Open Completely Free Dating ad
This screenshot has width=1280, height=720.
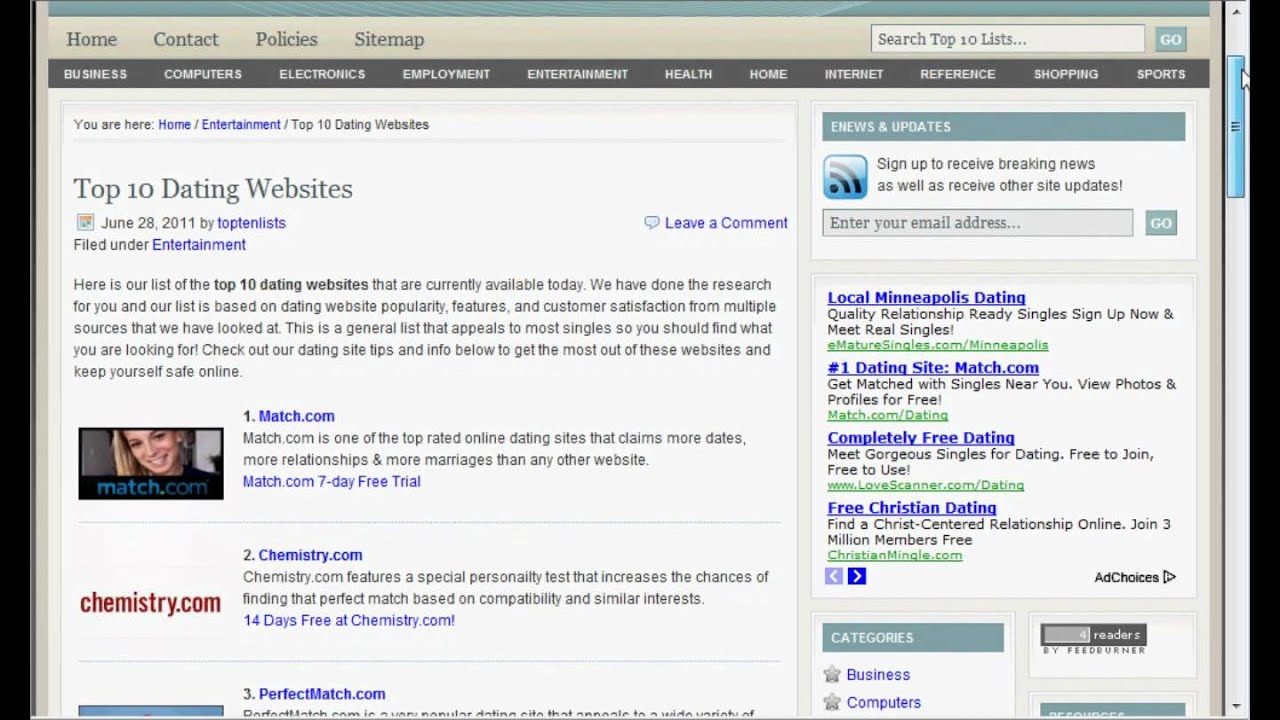click(921, 437)
